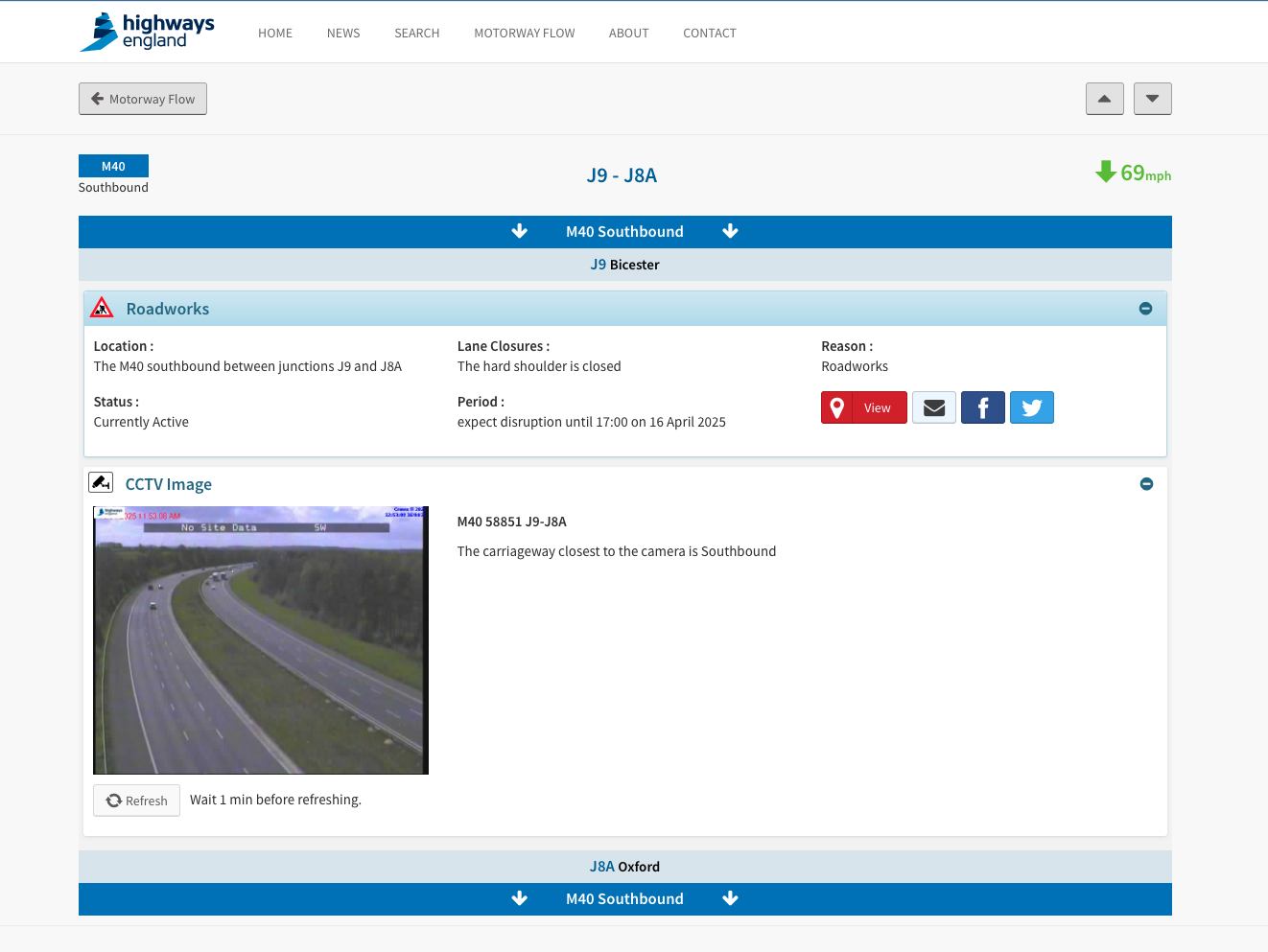
Task: Click left down arrow in bottom M40 Southbound bar
Action: point(520,898)
